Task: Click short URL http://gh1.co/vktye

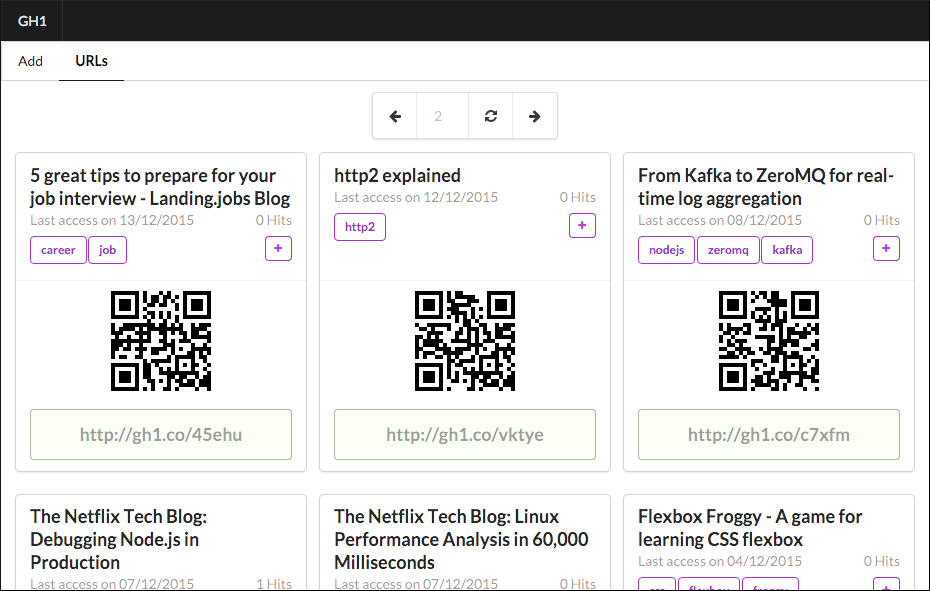Action: pos(464,434)
